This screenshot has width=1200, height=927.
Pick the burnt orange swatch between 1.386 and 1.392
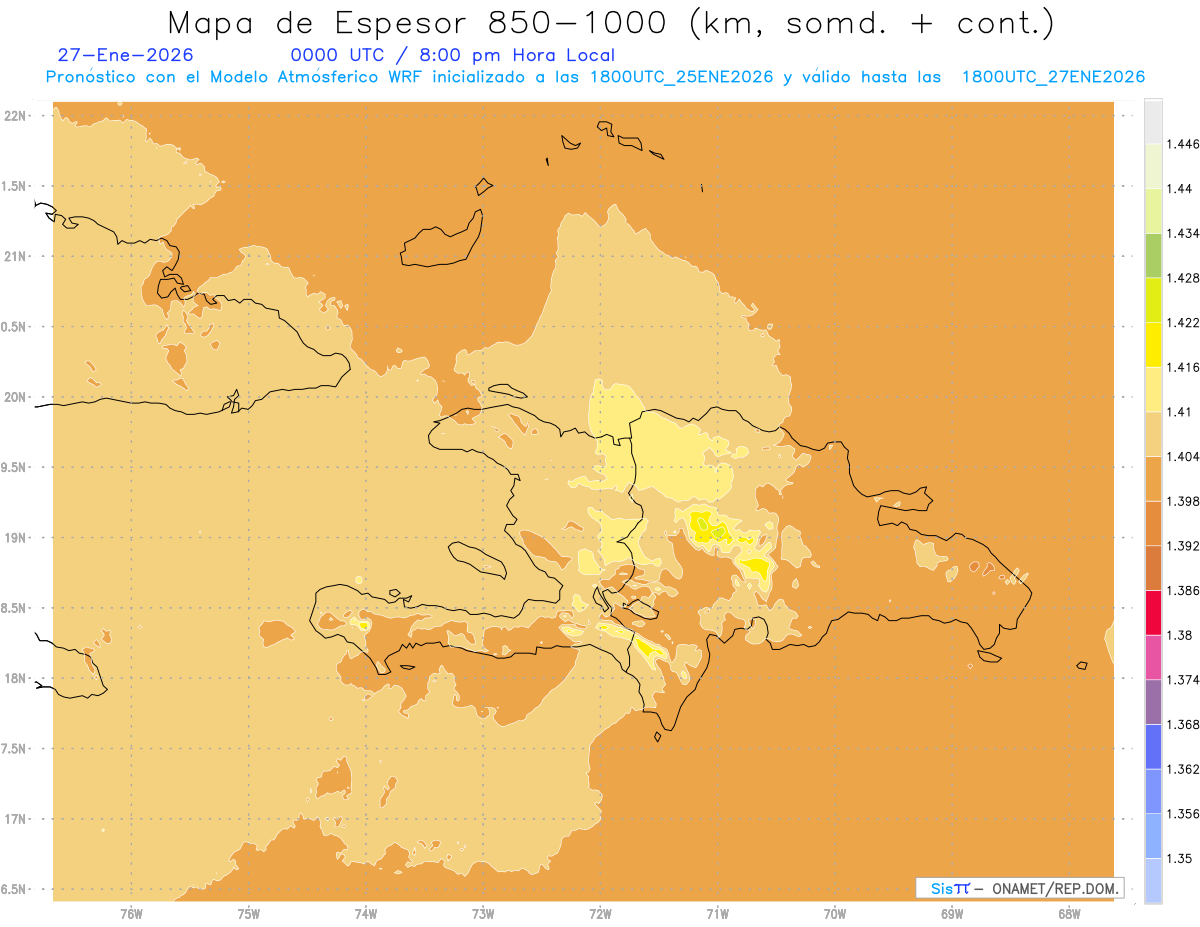click(1153, 568)
